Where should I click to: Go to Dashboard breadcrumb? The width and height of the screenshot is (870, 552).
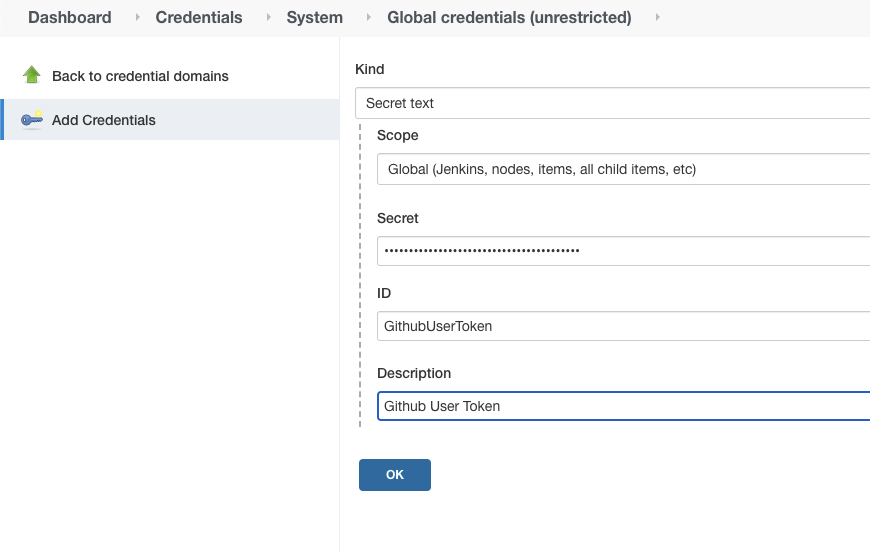click(x=70, y=17)
